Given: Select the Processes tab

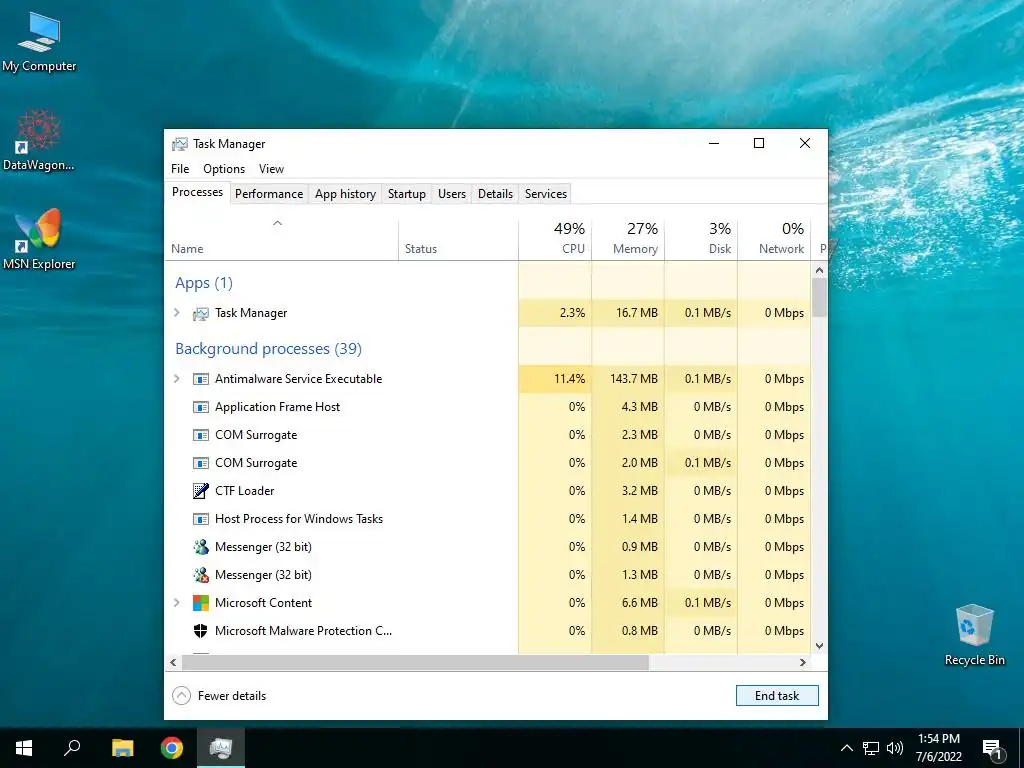Looking at the screenshot, I should [197, 192].
